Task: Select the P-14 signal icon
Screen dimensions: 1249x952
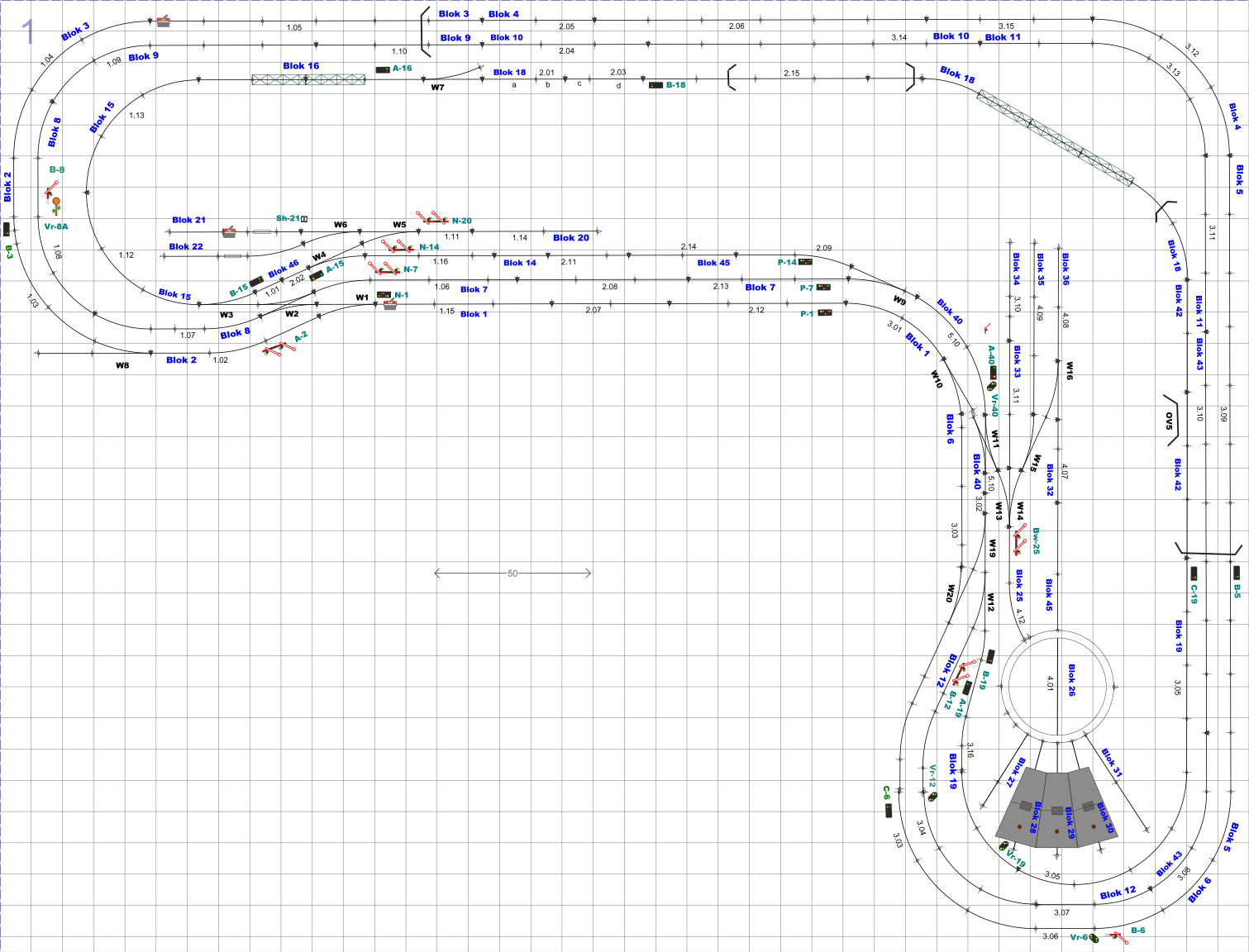Action: point(805,262)
